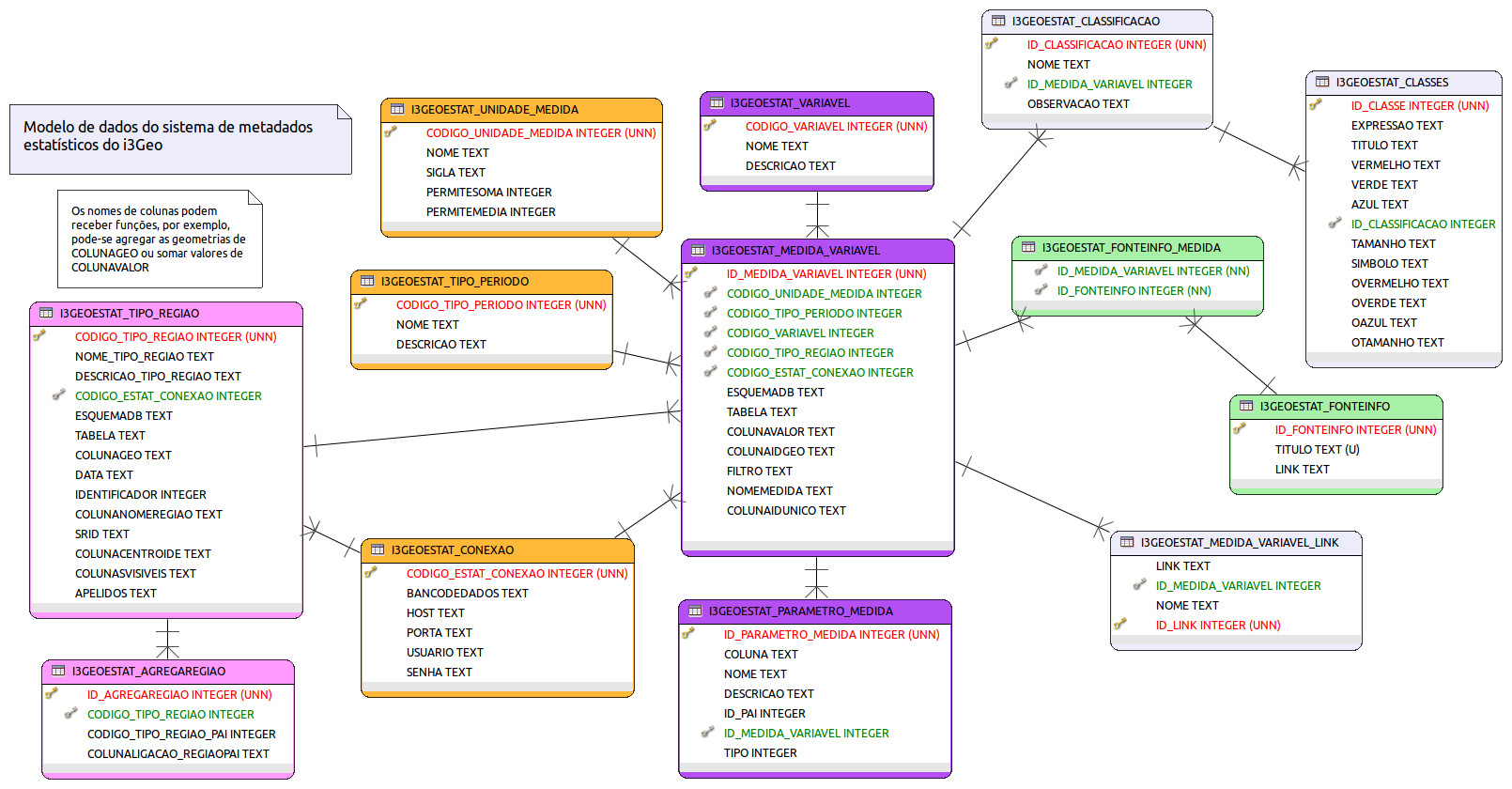Select column FILTRO TEXT

(759, 472)
